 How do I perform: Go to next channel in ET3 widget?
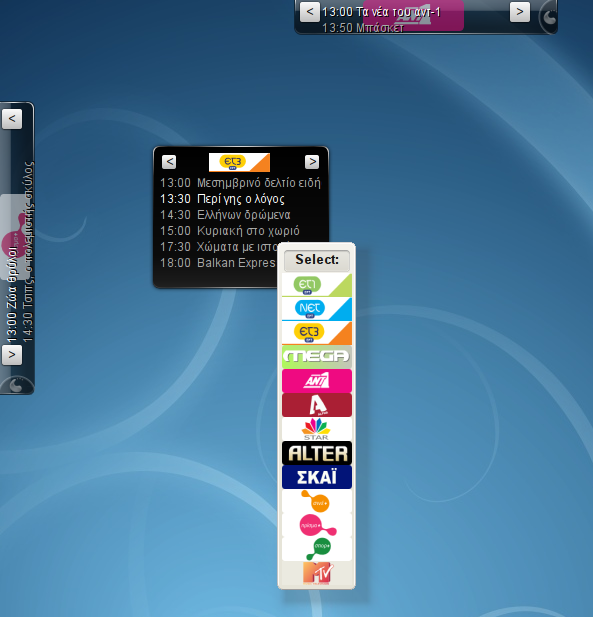click(x=312, y=162)
